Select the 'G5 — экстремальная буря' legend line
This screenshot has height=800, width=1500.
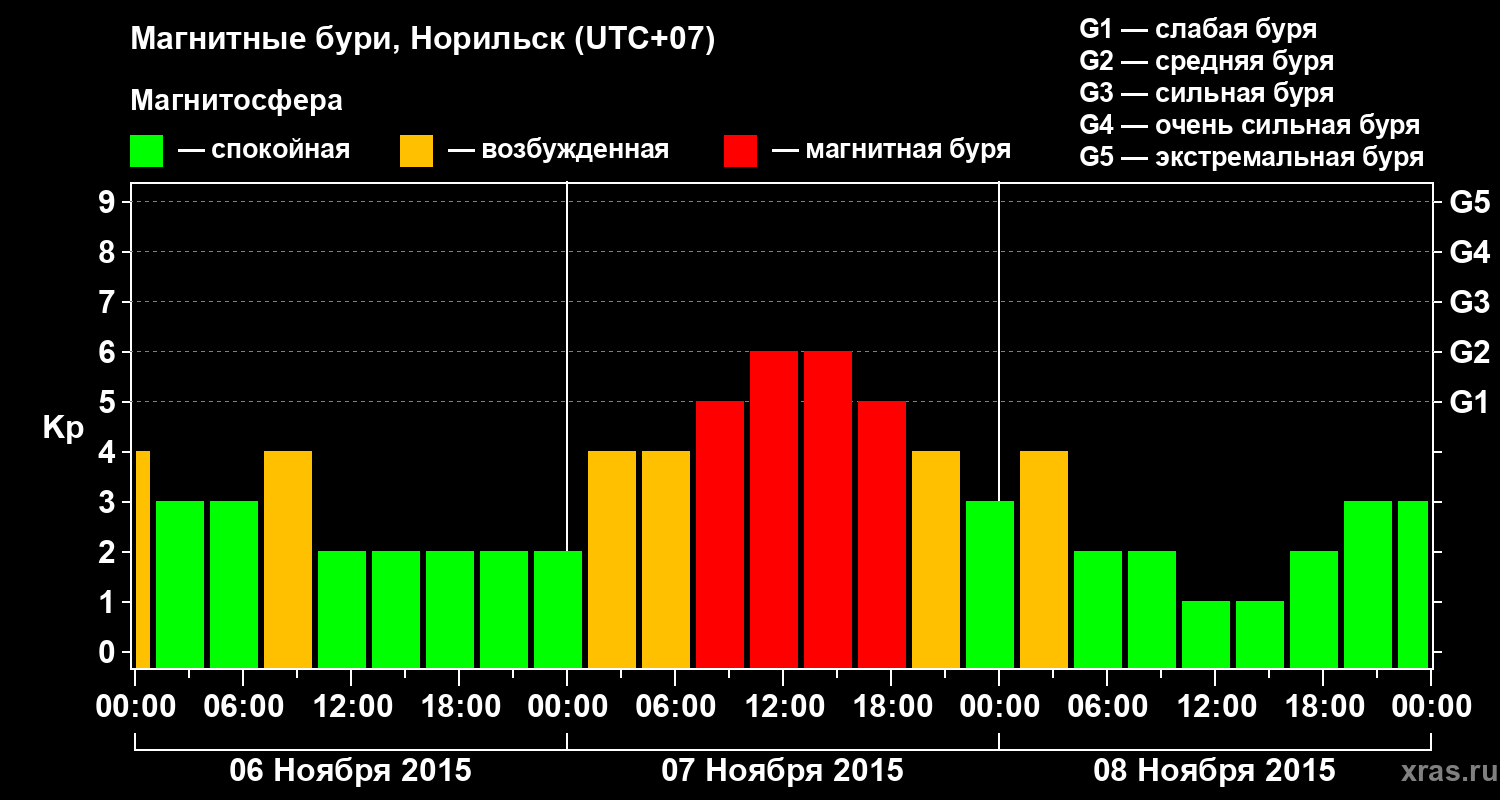[x=1252, y=157]
